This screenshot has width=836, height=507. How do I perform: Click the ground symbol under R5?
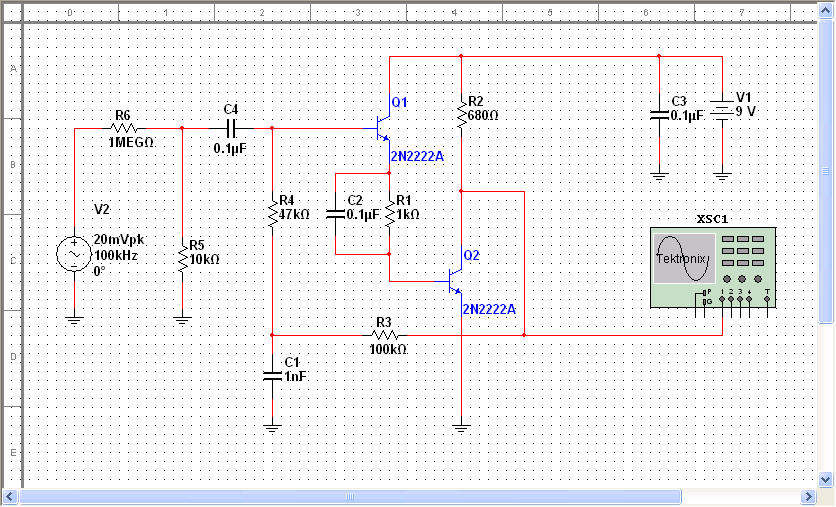point(182,320)
